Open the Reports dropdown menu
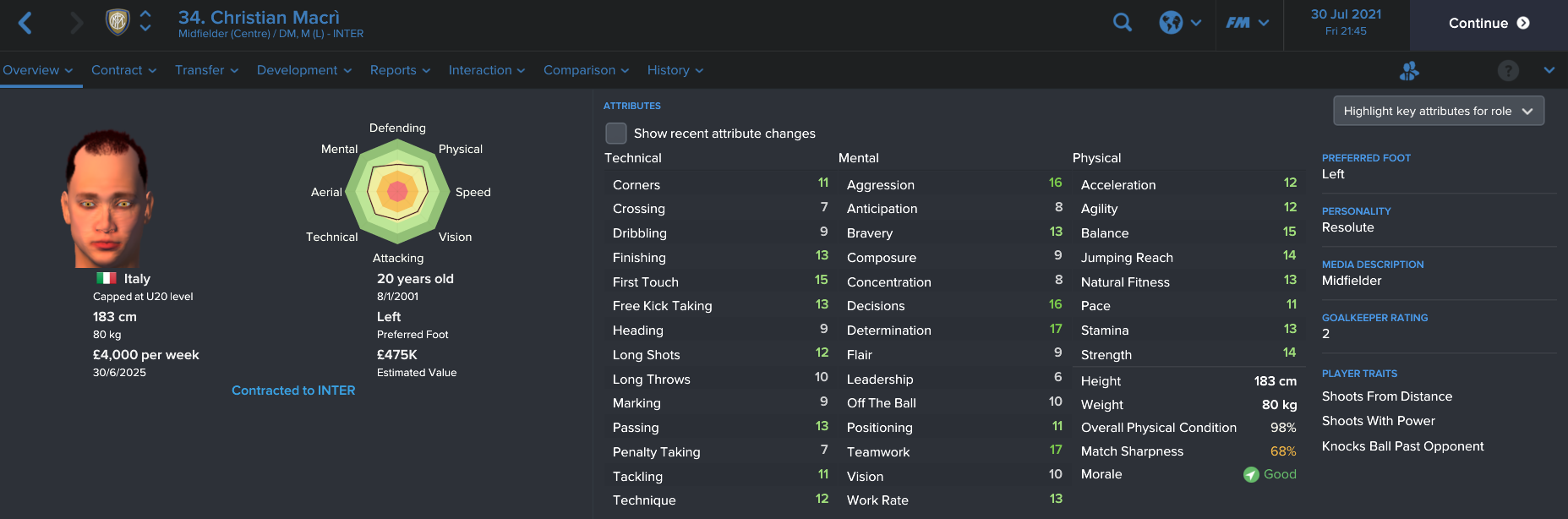Image resolution: width=1568 pixels, height=519 pixels. pyautogui.click(x=400, y=70)
